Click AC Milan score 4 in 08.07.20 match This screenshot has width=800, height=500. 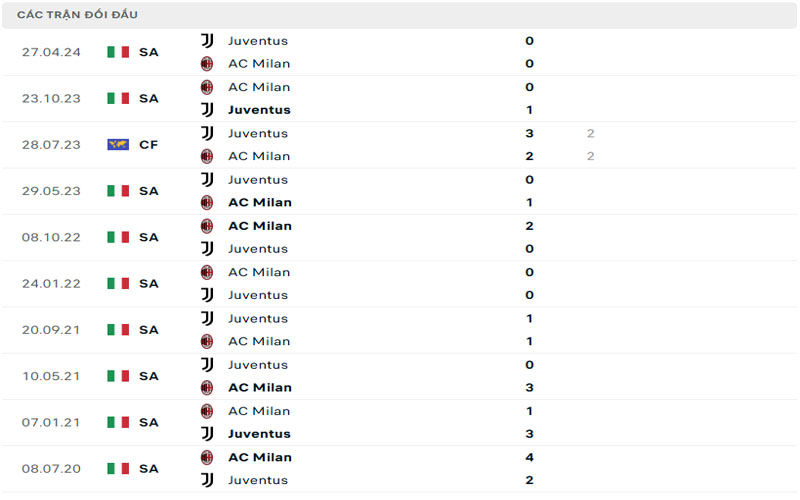(x=529, y=457)
